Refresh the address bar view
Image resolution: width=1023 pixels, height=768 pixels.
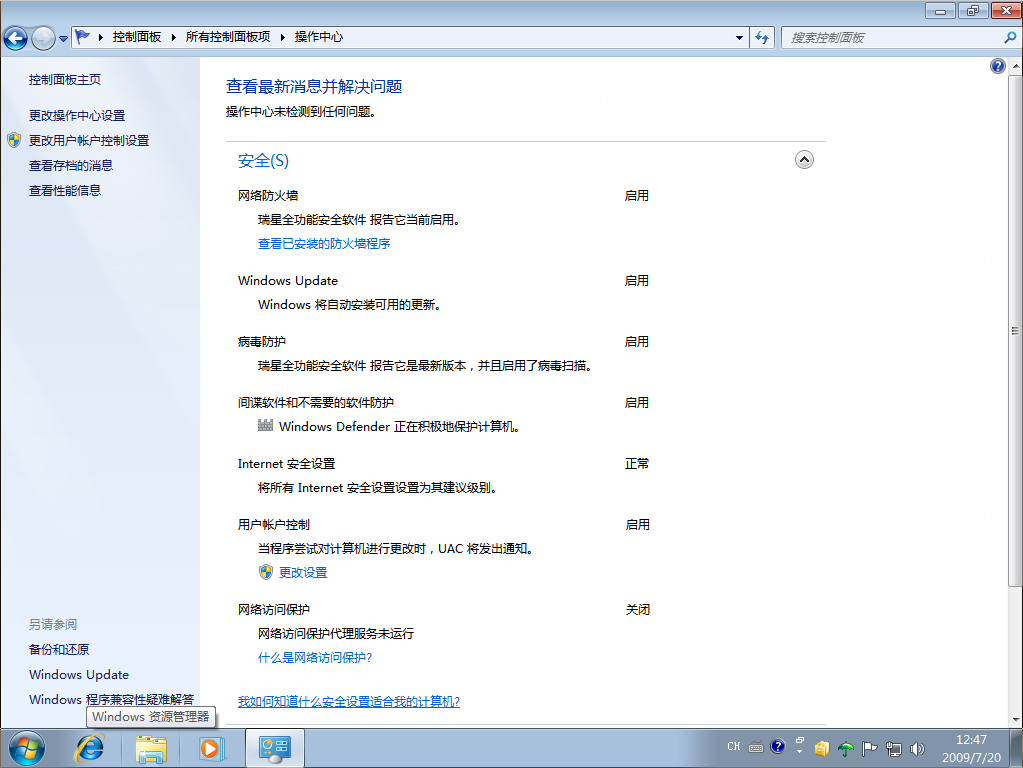pyautogui.click(x=763, y=37)
